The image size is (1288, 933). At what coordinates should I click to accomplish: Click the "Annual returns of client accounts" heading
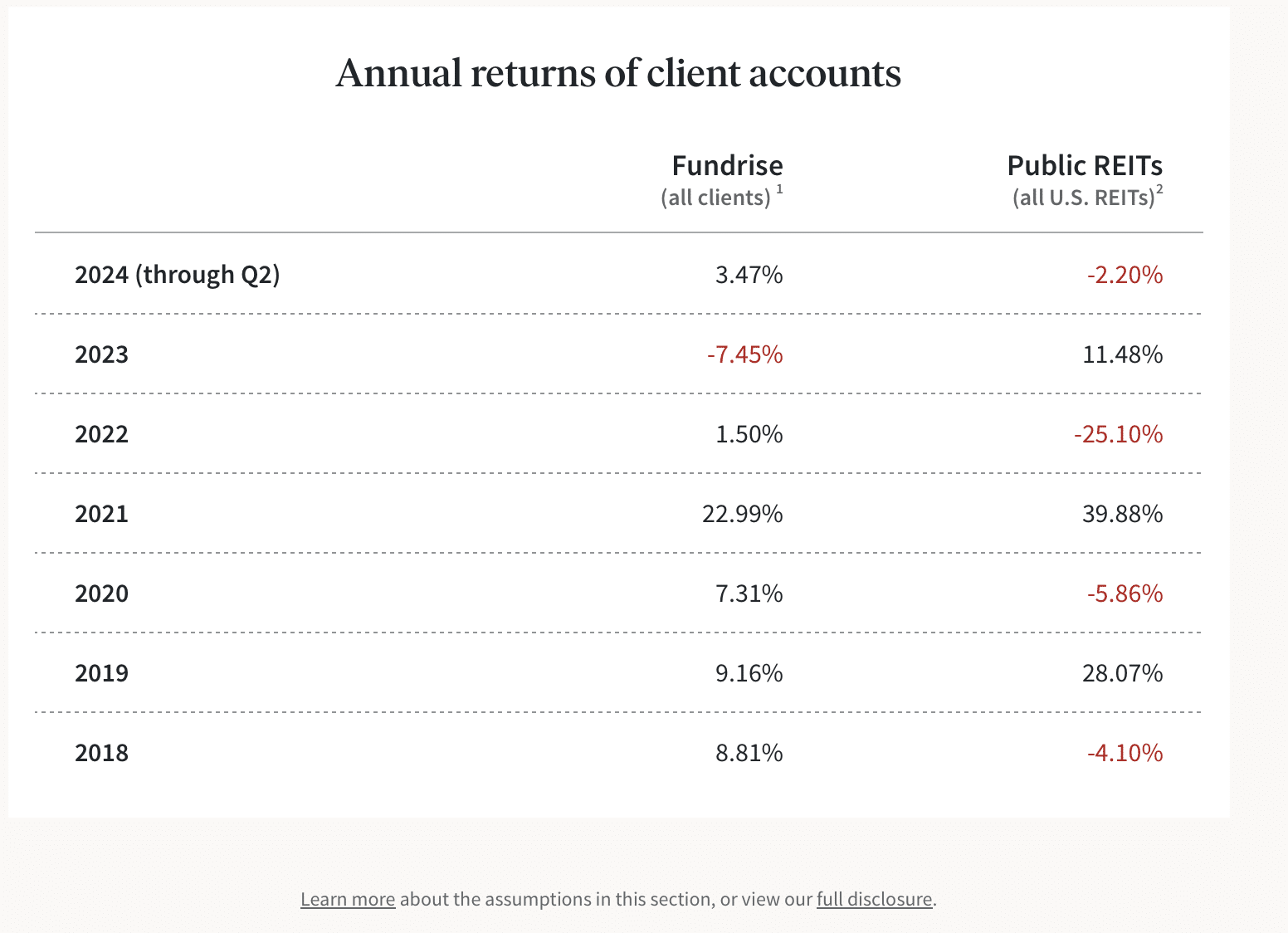(618, 73)
